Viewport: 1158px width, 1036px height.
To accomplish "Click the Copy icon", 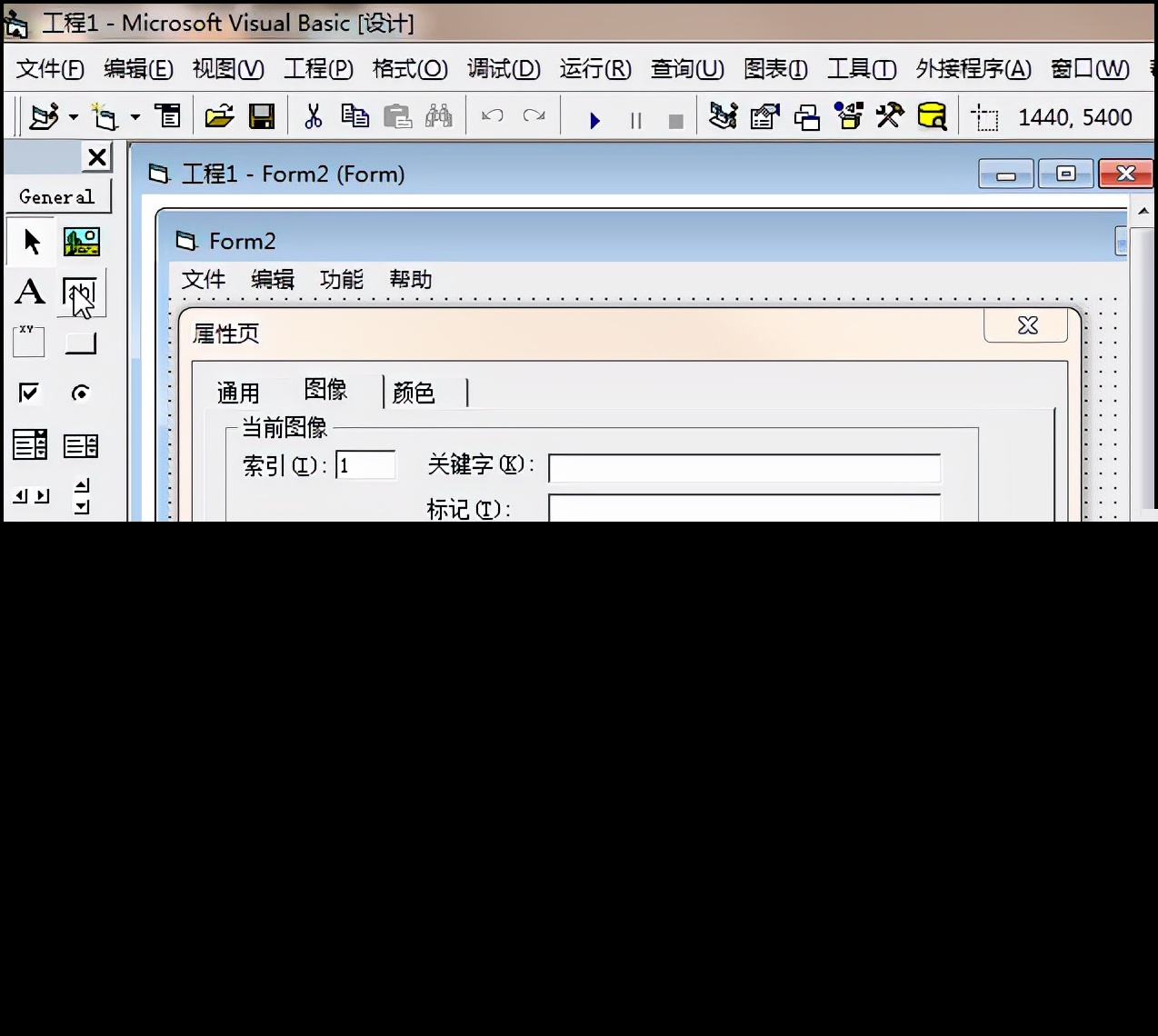I will [x=354, y=115].
